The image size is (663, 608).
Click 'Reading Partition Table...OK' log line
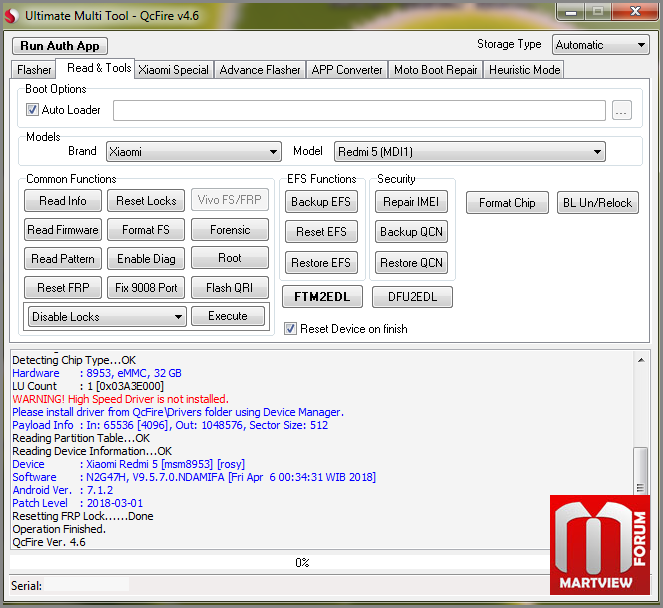[81, 438]
